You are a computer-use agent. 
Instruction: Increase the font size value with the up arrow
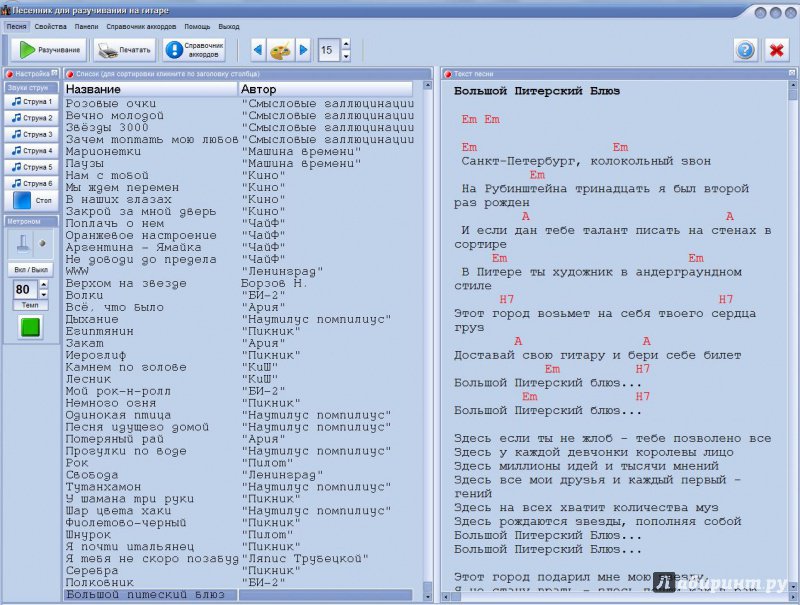point(346,44)
